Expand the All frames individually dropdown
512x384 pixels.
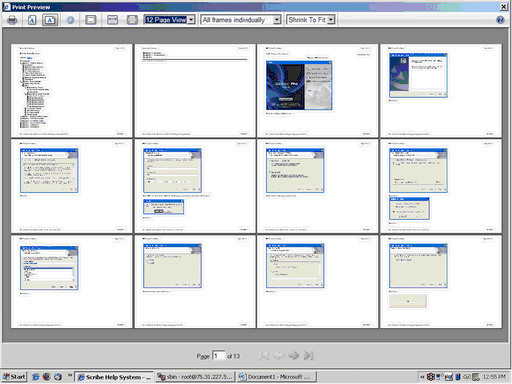[x=241, y=20]
